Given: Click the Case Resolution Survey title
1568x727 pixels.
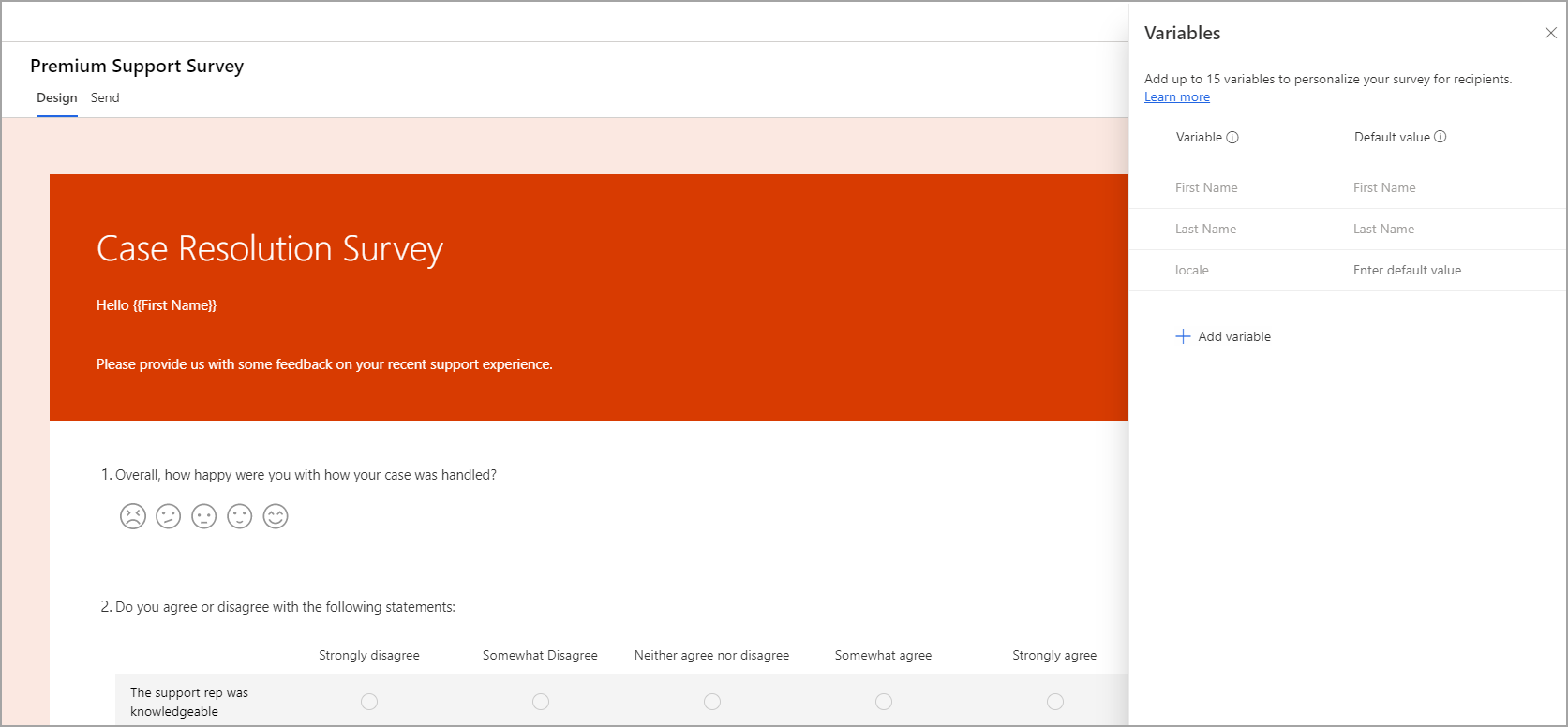Looking at the screenshot, I should click(x=270, y=249).
